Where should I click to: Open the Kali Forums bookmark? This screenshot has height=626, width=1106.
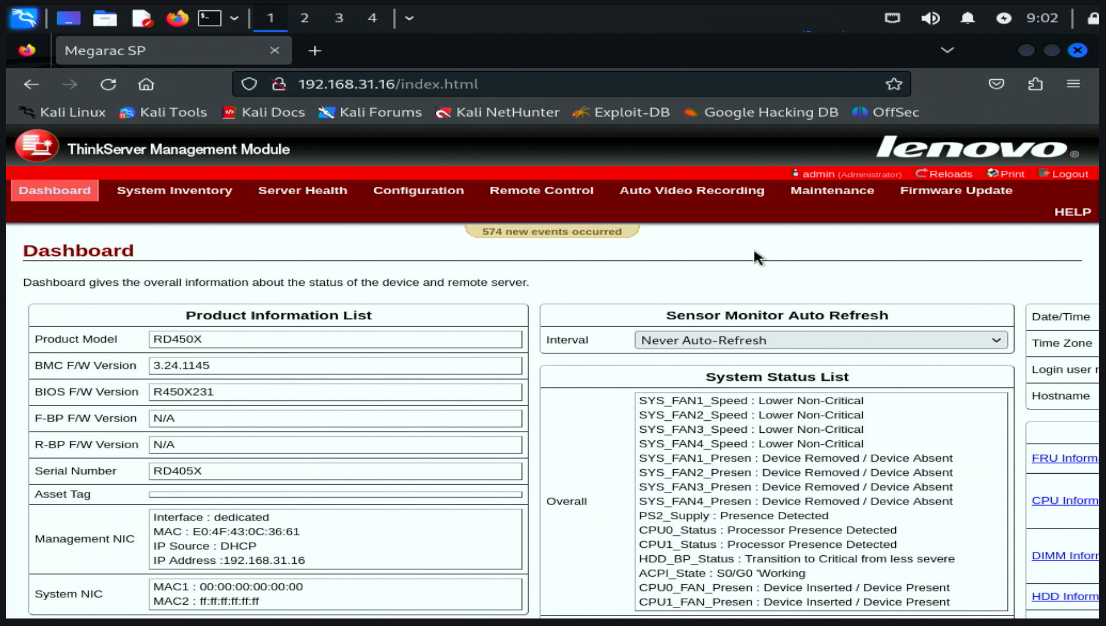370,112
